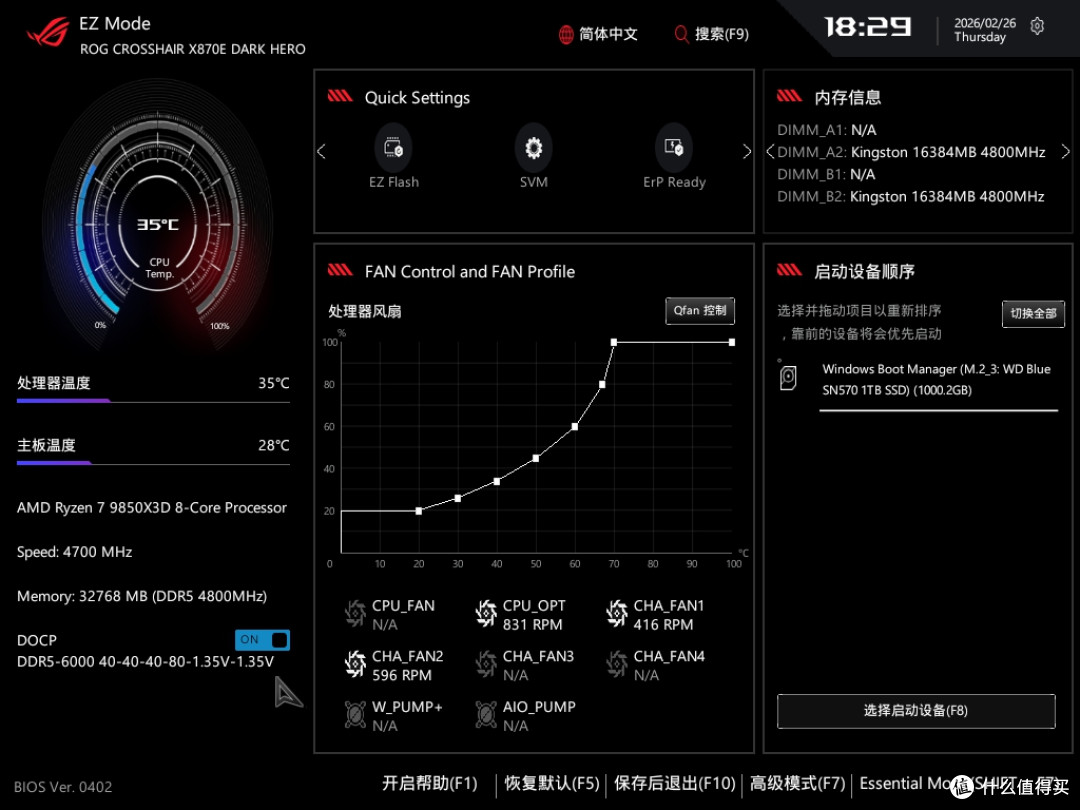Restore defaults via 恢复默认(F5)
The width and height of the screenshot is (1080, 810).
[552, 783]
